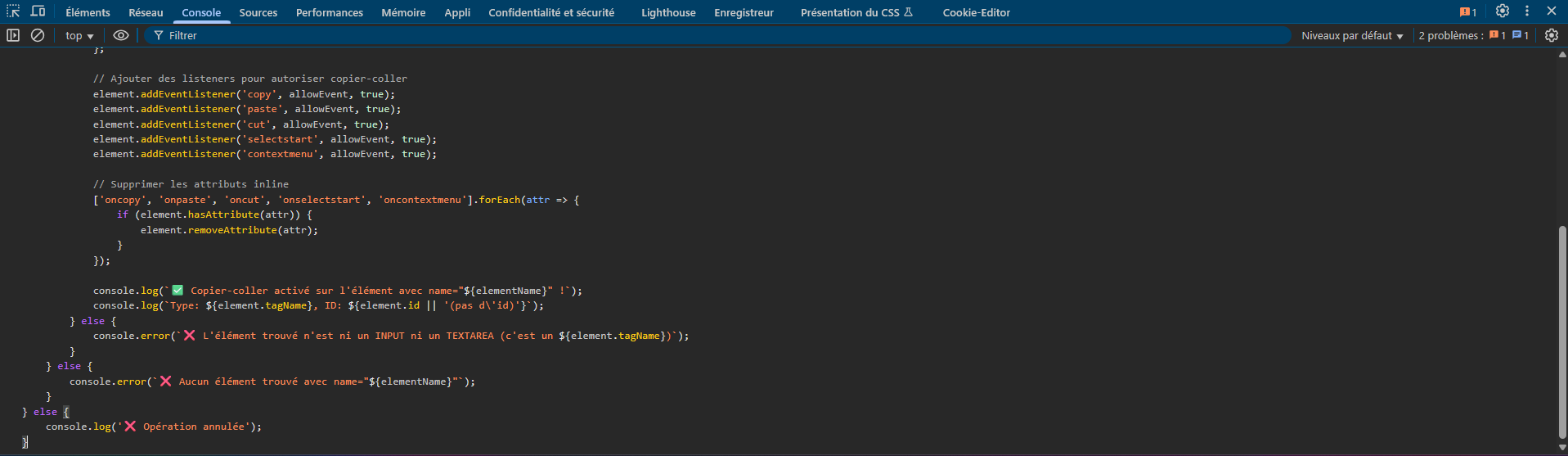
Task: Show the console sidebar panel
Action: 13,35
